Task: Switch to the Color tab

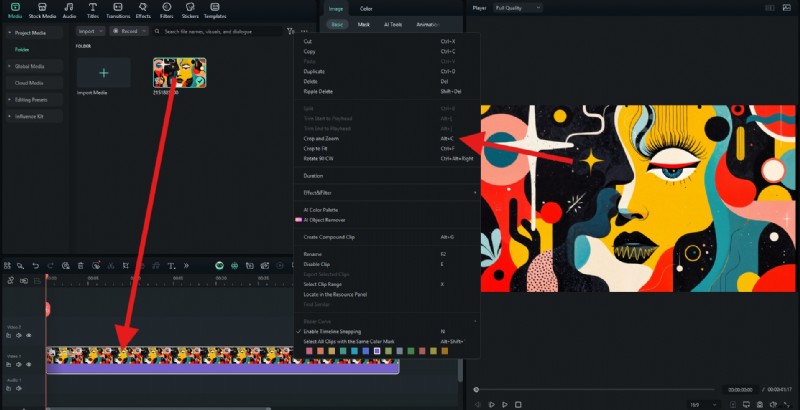Action: [x=366, y=9]
